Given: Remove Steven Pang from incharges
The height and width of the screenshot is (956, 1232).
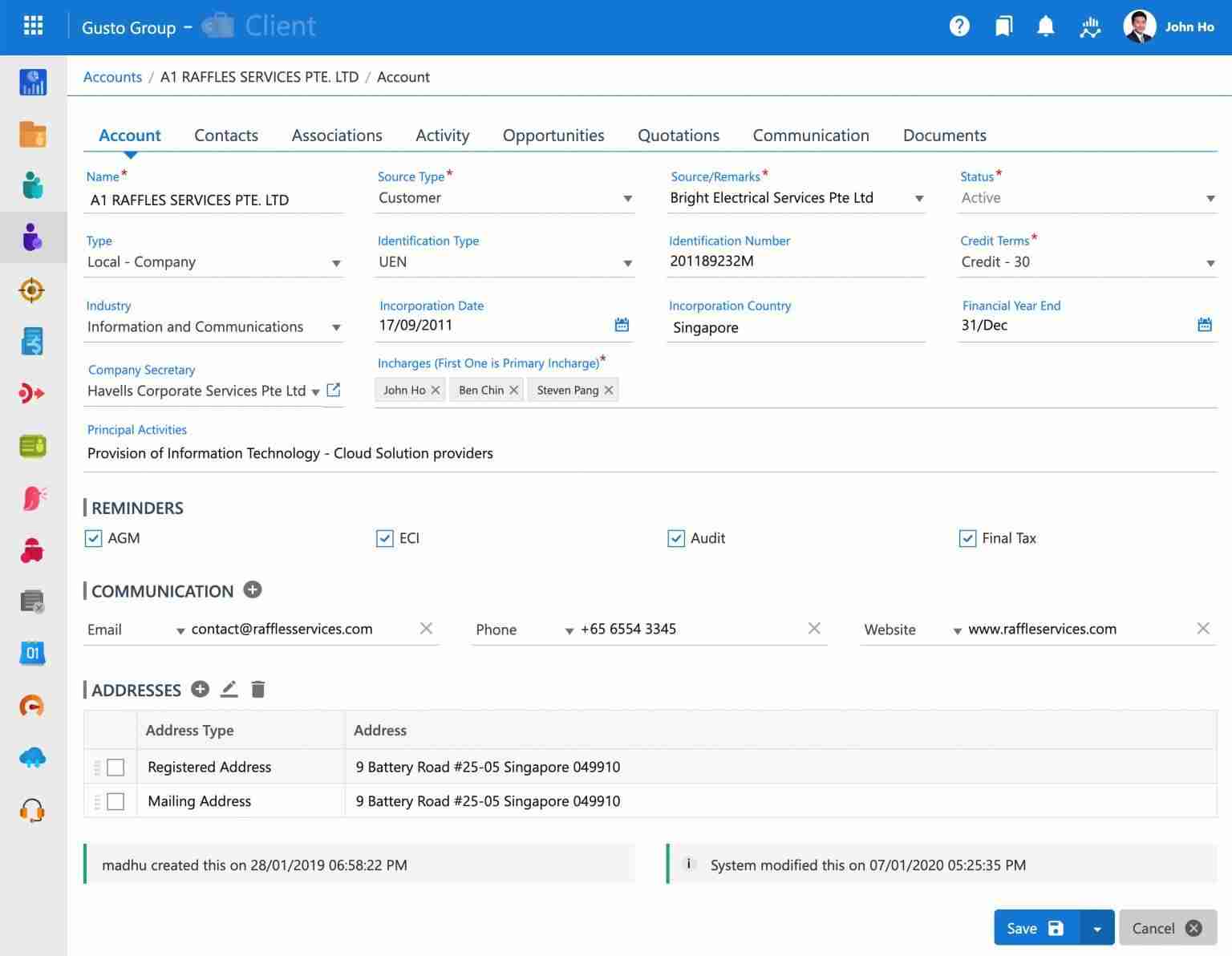Looking at the screenshot, I should [x=609, y=390].
